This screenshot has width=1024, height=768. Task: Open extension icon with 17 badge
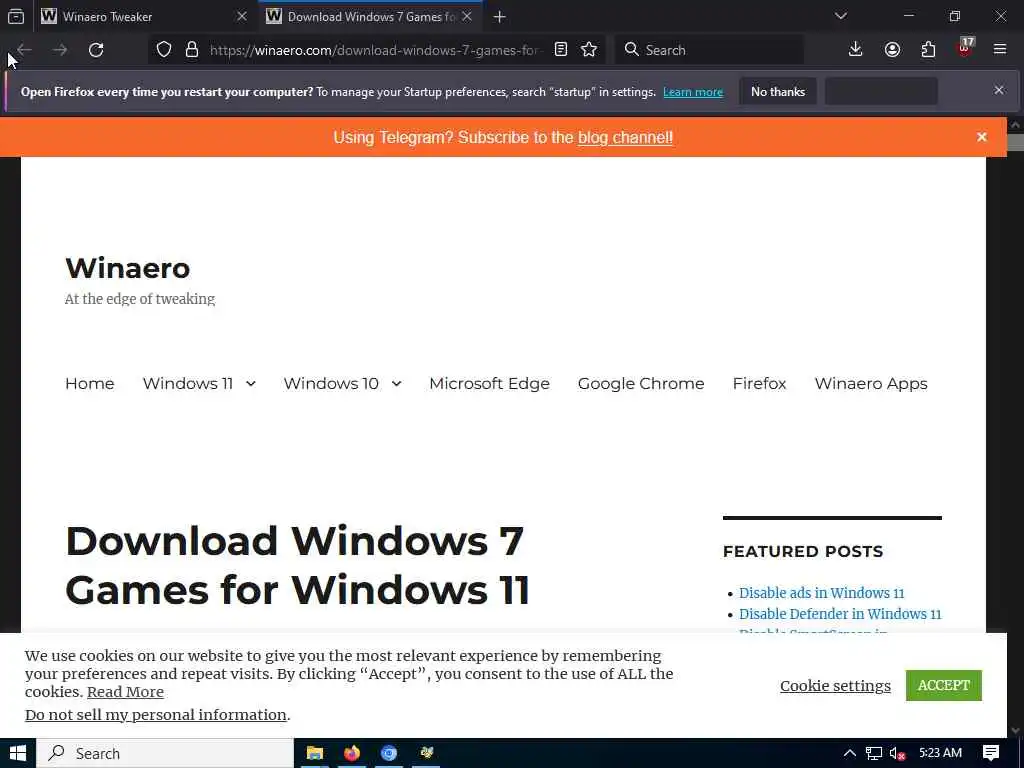pyautogui.click(x=965, y=48)
